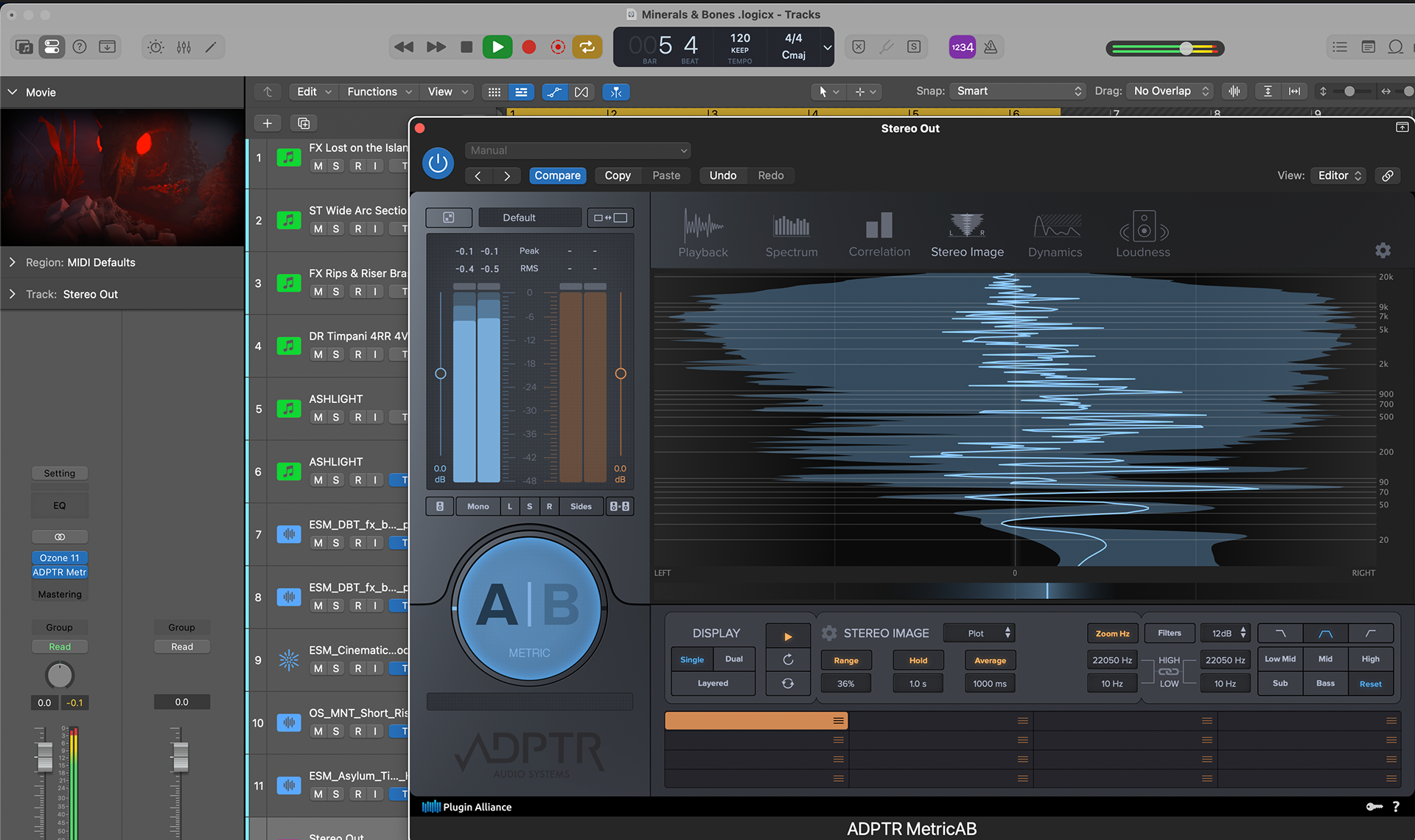Click the duplicate track button

click(x=304, y=123)
